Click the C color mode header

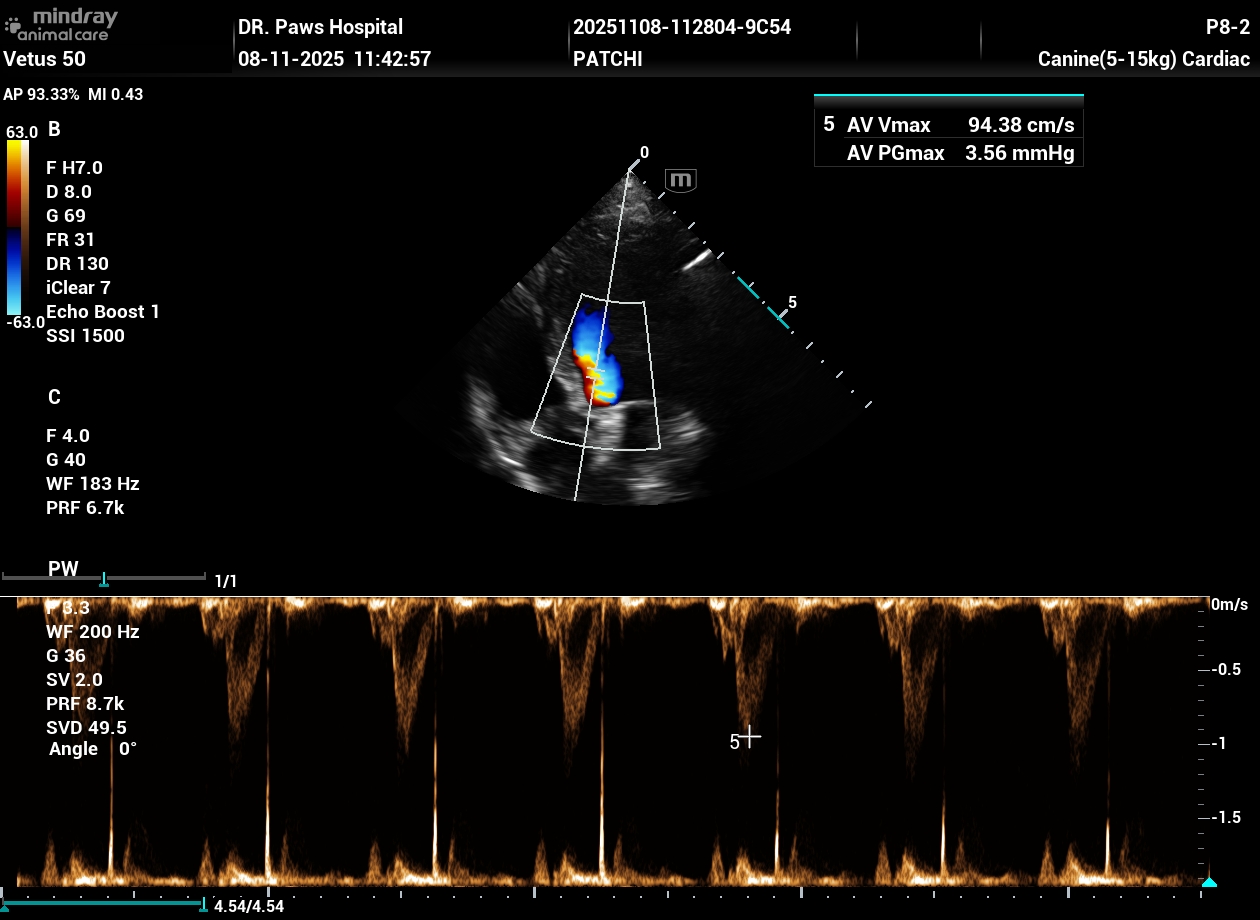click(x=54, y=397)
